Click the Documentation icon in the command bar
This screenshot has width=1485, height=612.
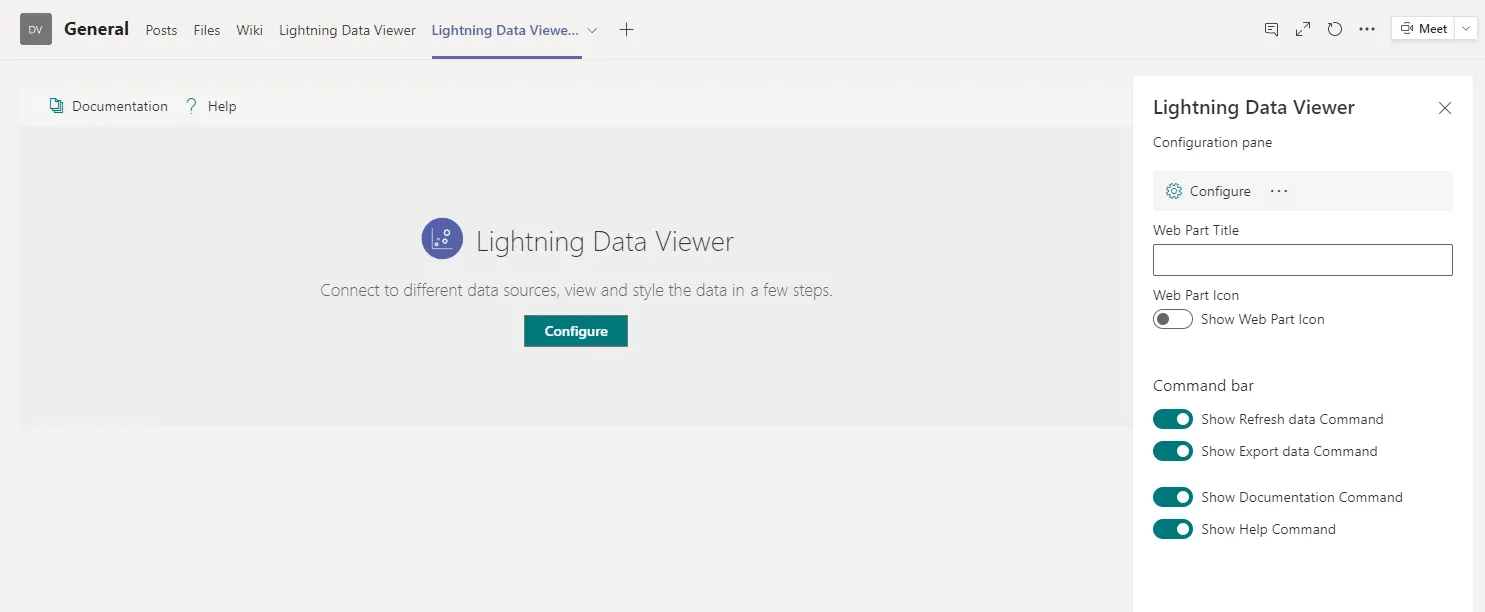tap(56, 105)
